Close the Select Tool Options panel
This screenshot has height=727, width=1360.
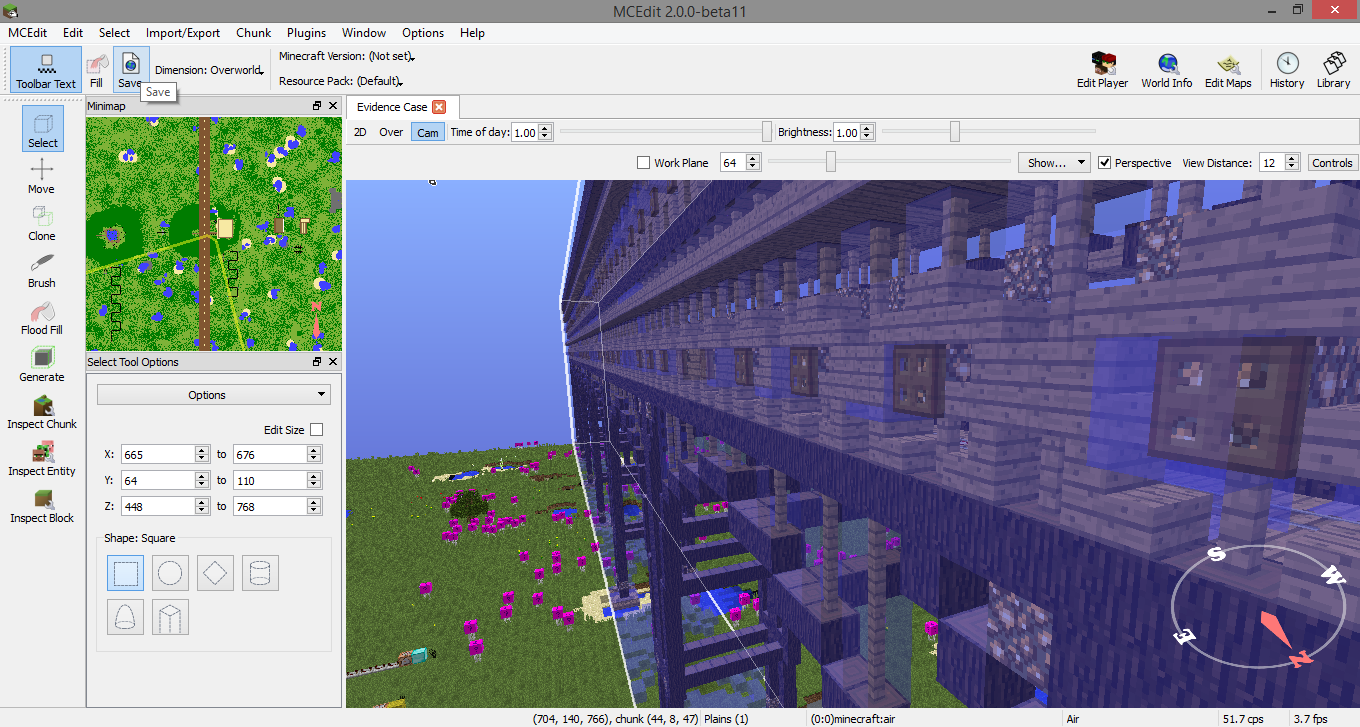pos(334,362)
